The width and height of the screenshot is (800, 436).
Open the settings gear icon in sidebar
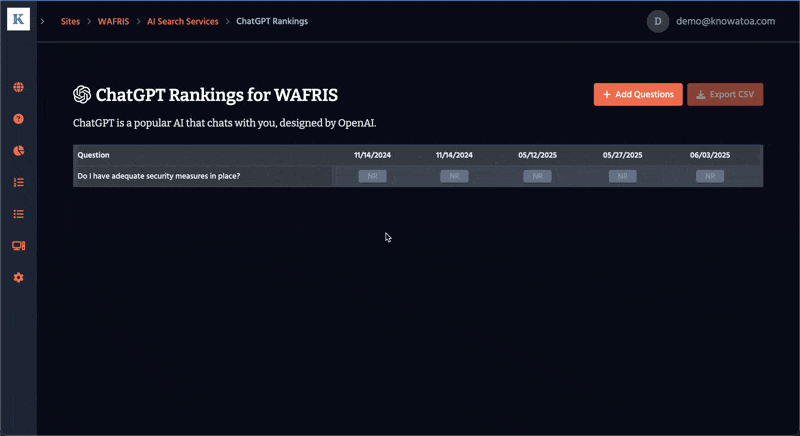[18, 277]
